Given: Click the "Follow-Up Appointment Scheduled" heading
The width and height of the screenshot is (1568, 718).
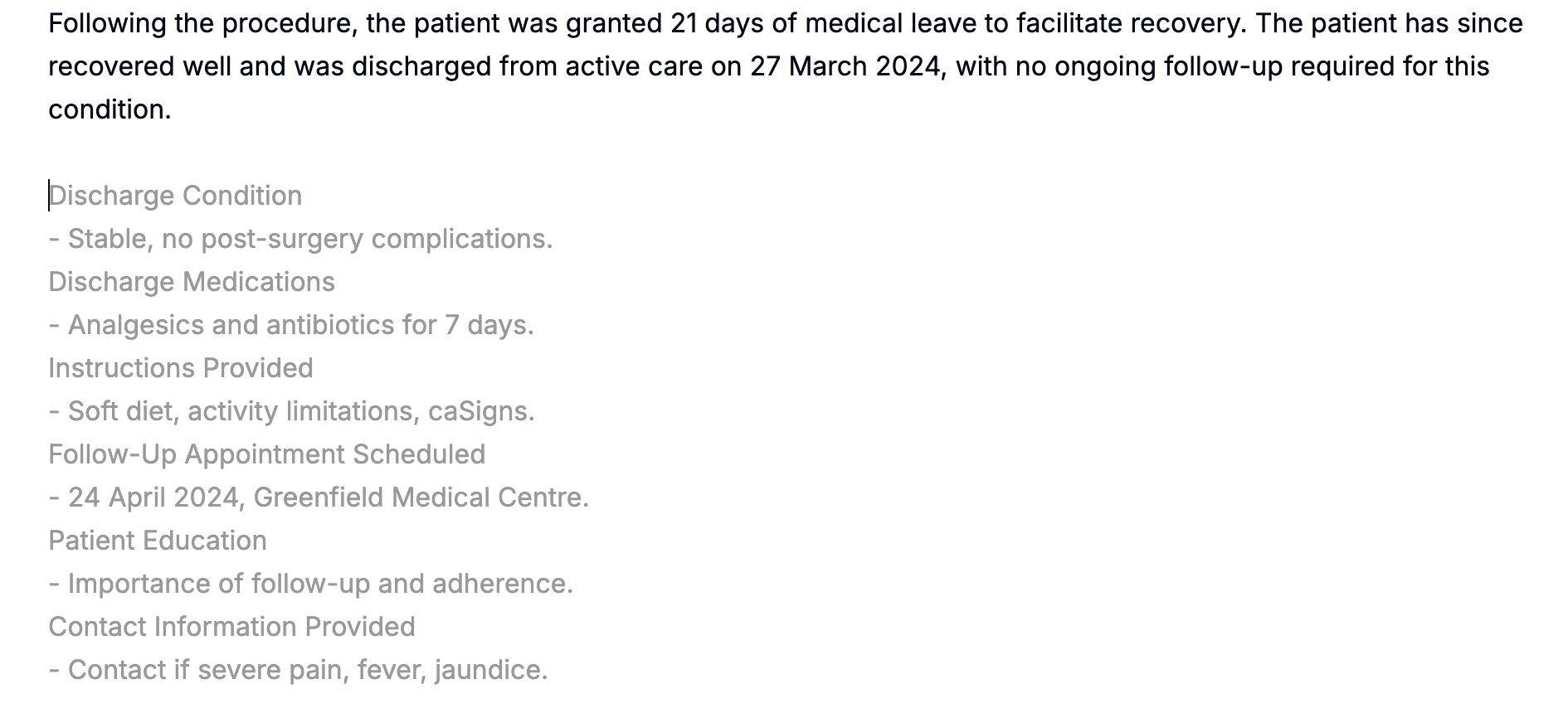Looking at the screenshot, I should [x=266, y=454].
